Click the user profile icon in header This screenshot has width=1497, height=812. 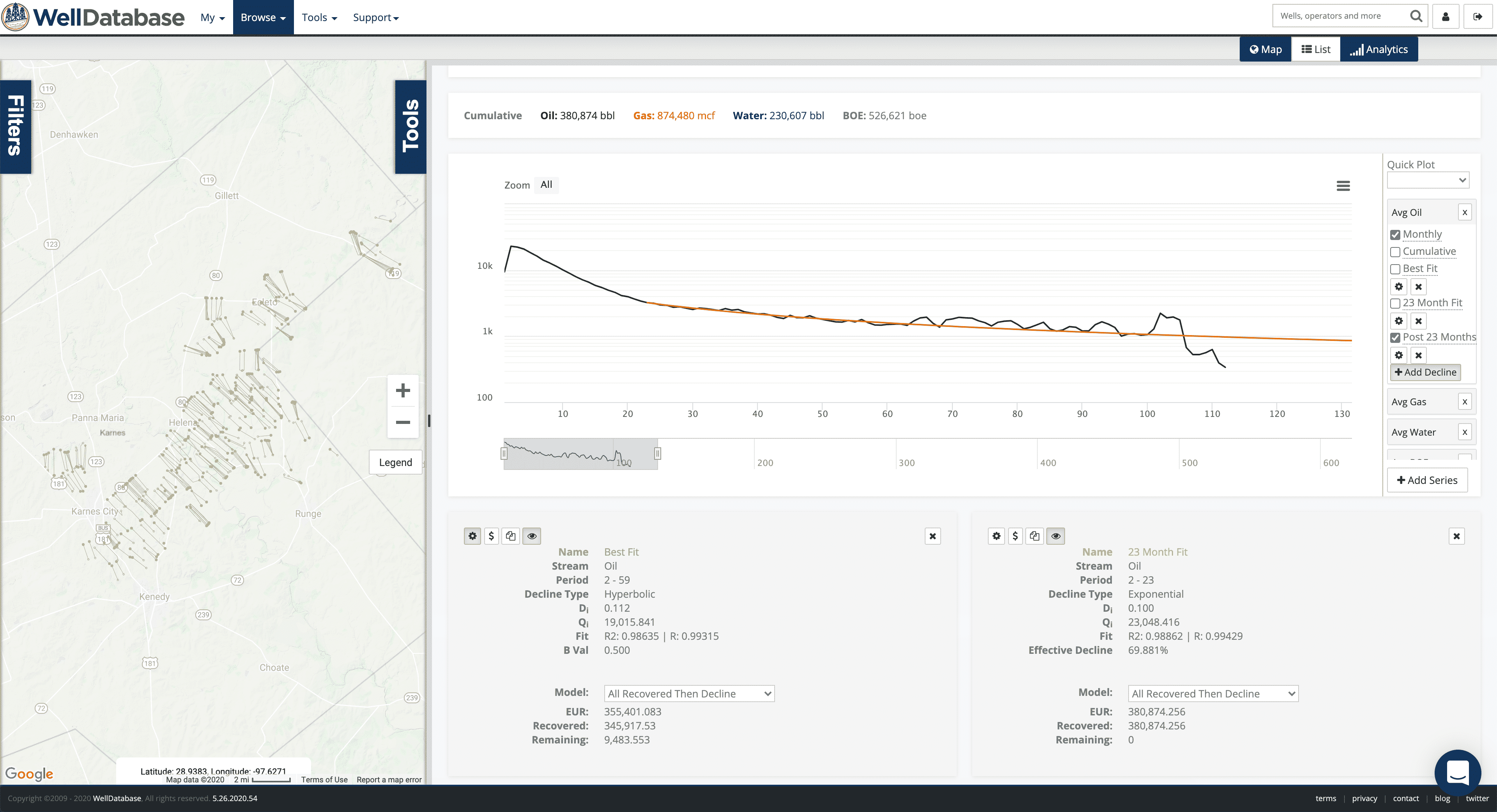(x=1445, y=17)
